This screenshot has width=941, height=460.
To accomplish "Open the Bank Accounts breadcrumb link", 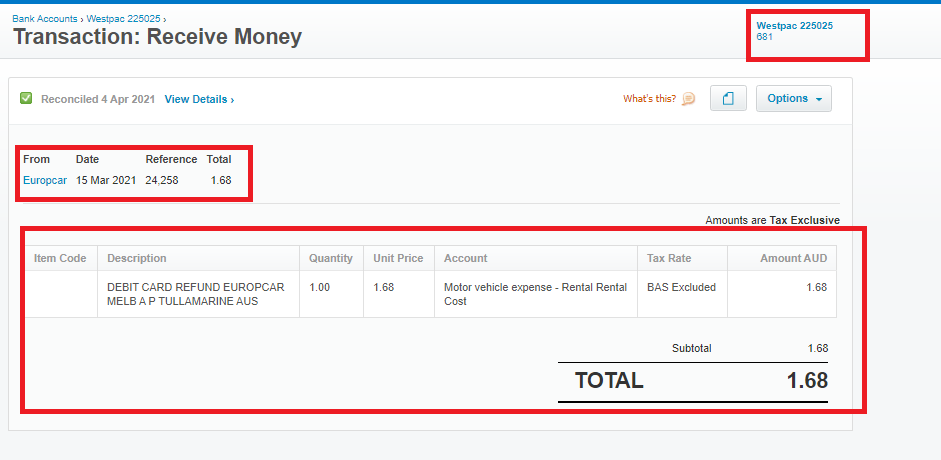I will pyautogui.click(x=44, y=19).
